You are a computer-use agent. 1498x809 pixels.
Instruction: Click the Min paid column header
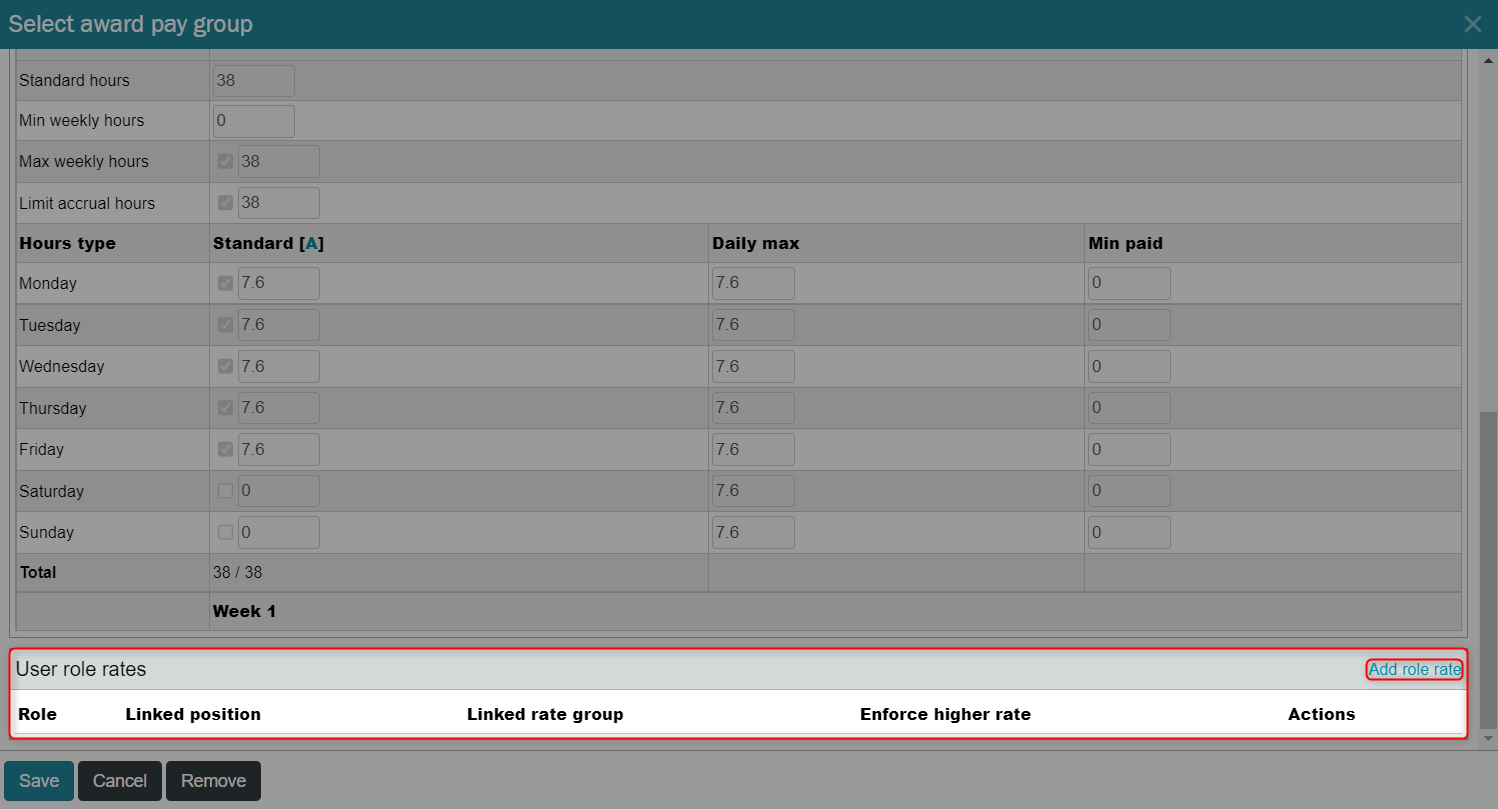1125,243
